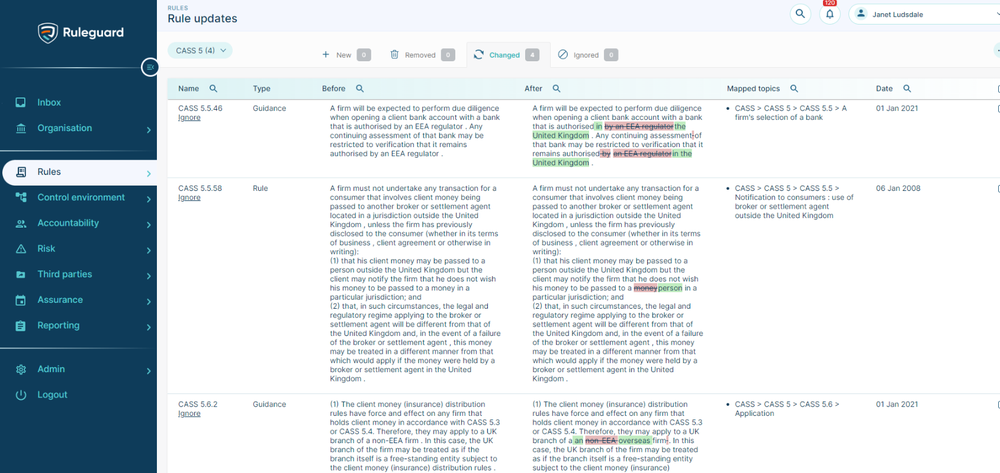
Task: Expand the Third parties chevron
Action: (148, 276)
